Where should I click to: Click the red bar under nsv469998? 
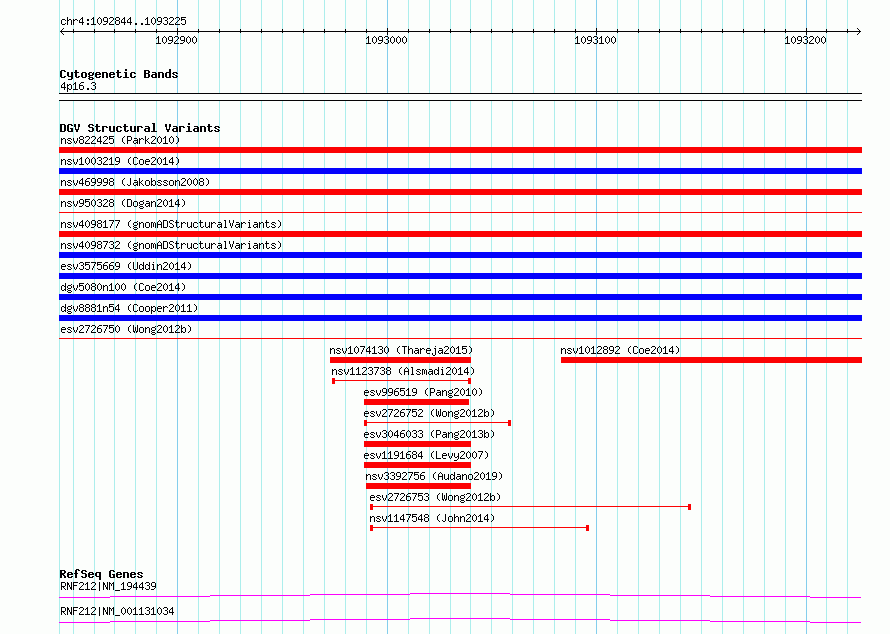point(460,192)
